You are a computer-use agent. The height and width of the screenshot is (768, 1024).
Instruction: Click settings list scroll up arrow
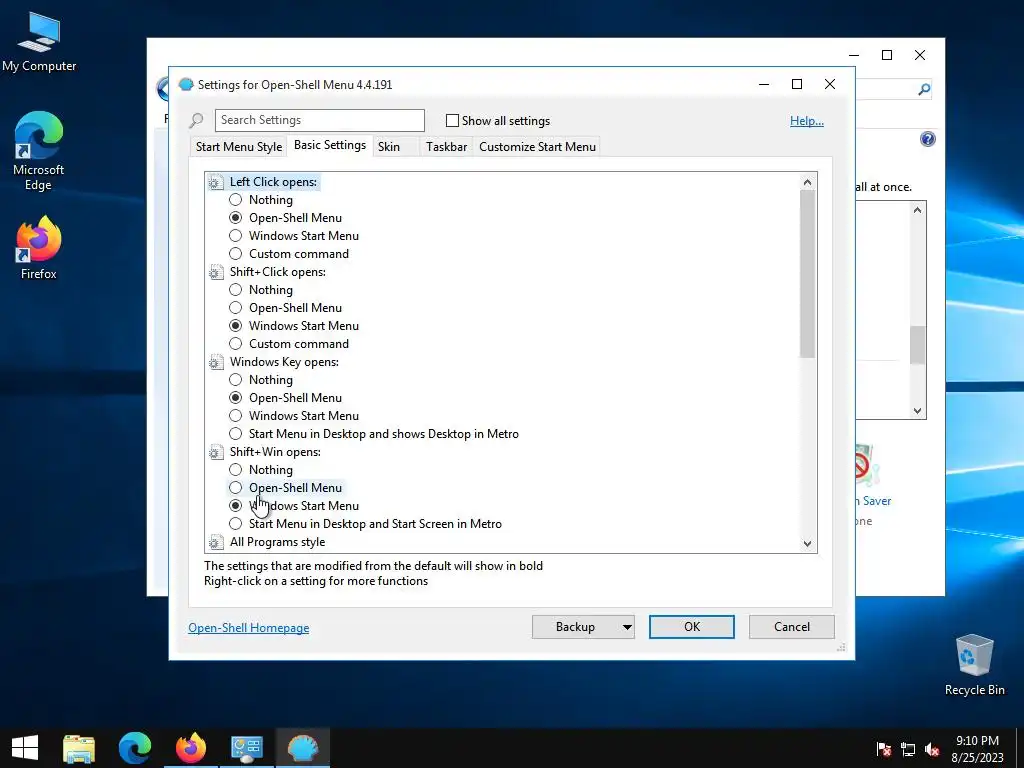[x=807, y=182]
